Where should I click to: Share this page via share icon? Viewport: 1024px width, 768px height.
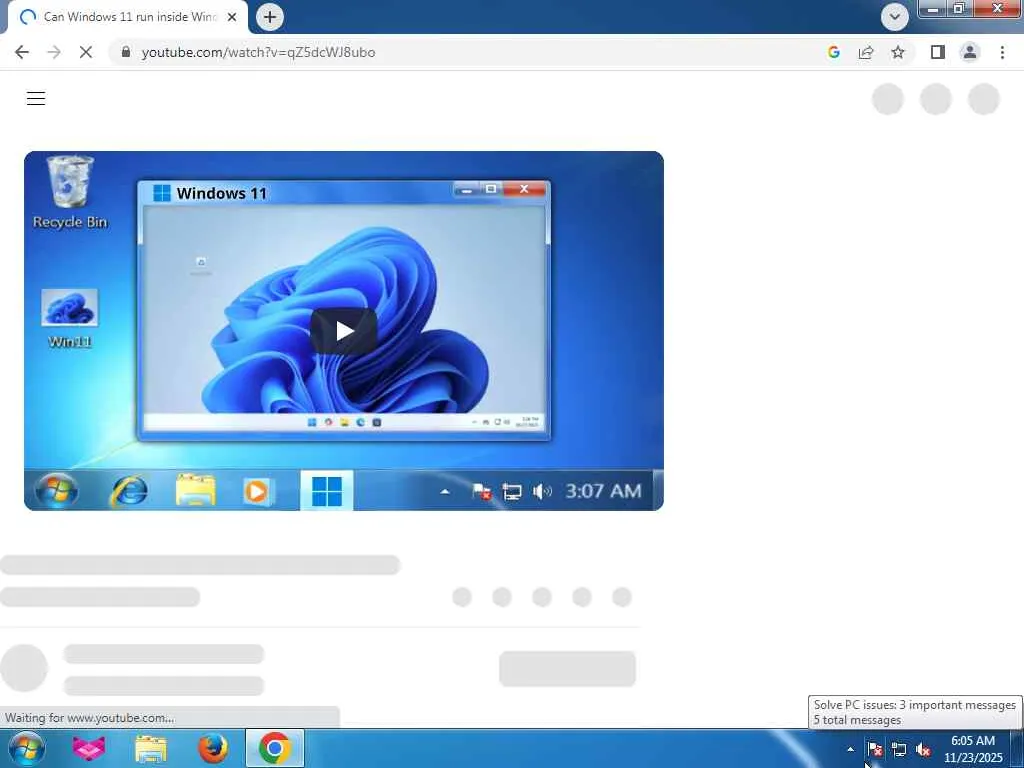pyautogui.click(x=866, y=52)
